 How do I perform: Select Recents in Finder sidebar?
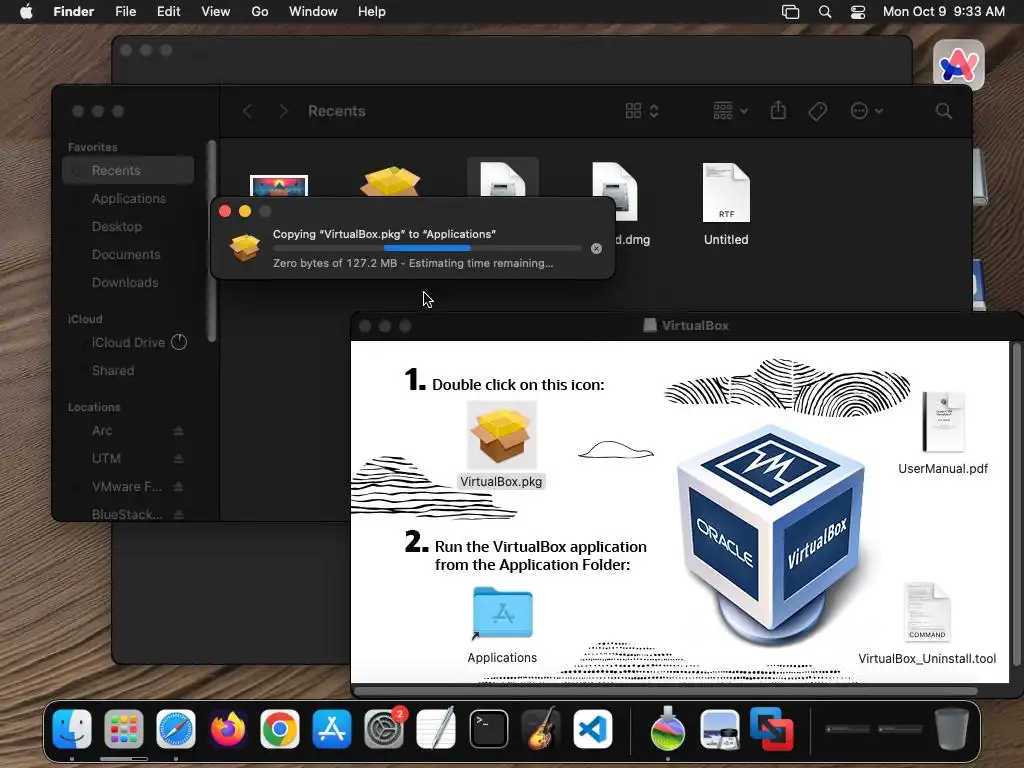[128, 170]
